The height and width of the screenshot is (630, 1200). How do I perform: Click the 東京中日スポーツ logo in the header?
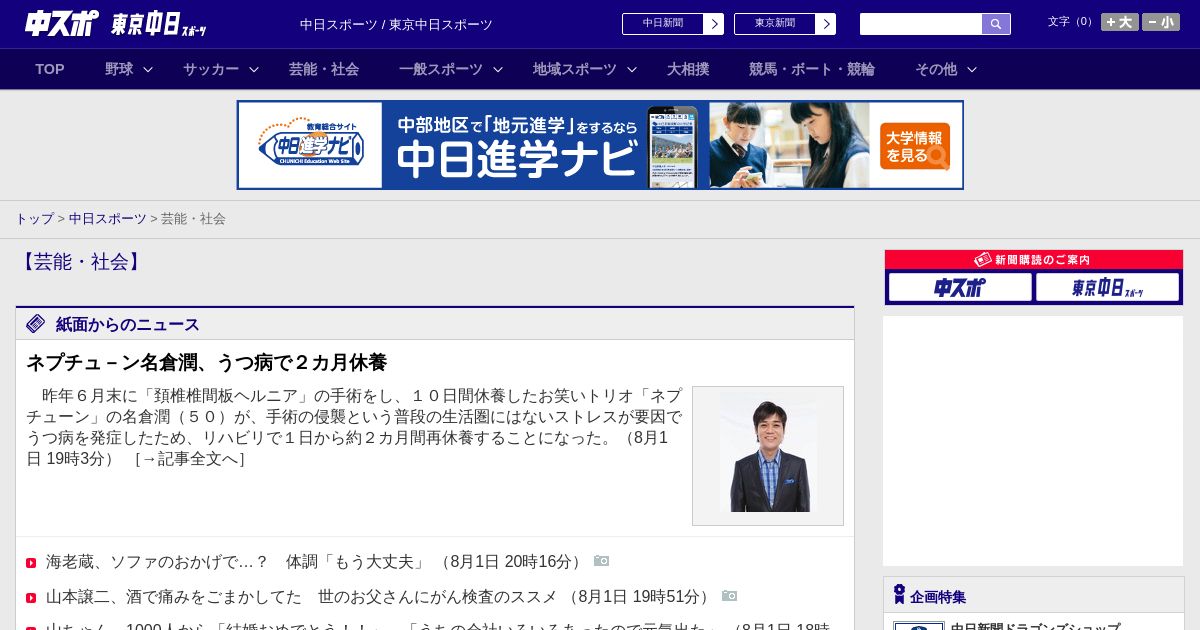click(158, 24)
